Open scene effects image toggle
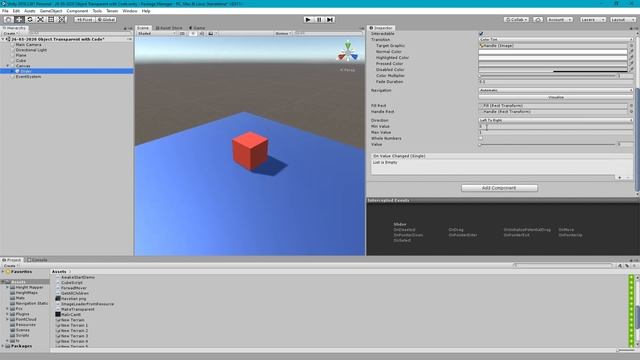Viewport: 640px width, 360px height. pyautogui.click(x=211, y=33)
